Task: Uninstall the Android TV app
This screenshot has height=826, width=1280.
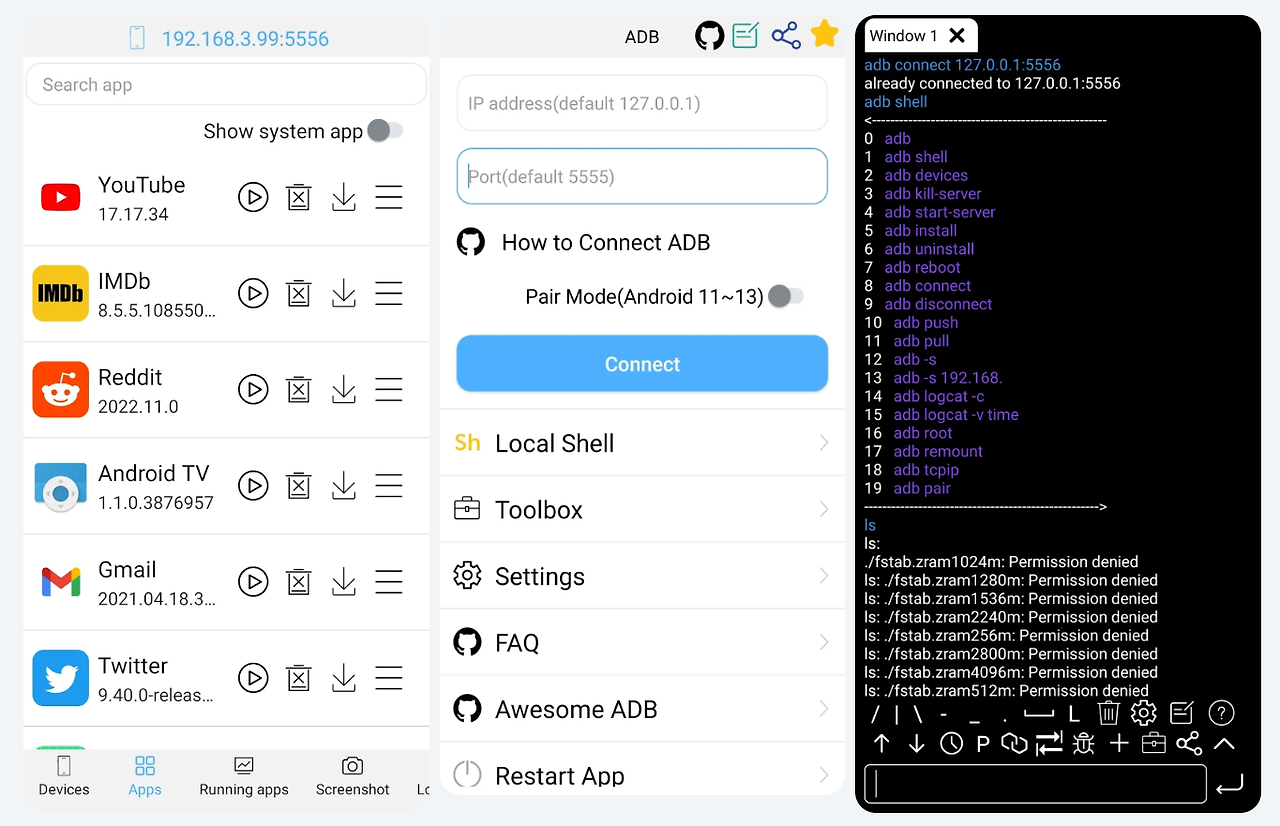Action: click(298, 486)
